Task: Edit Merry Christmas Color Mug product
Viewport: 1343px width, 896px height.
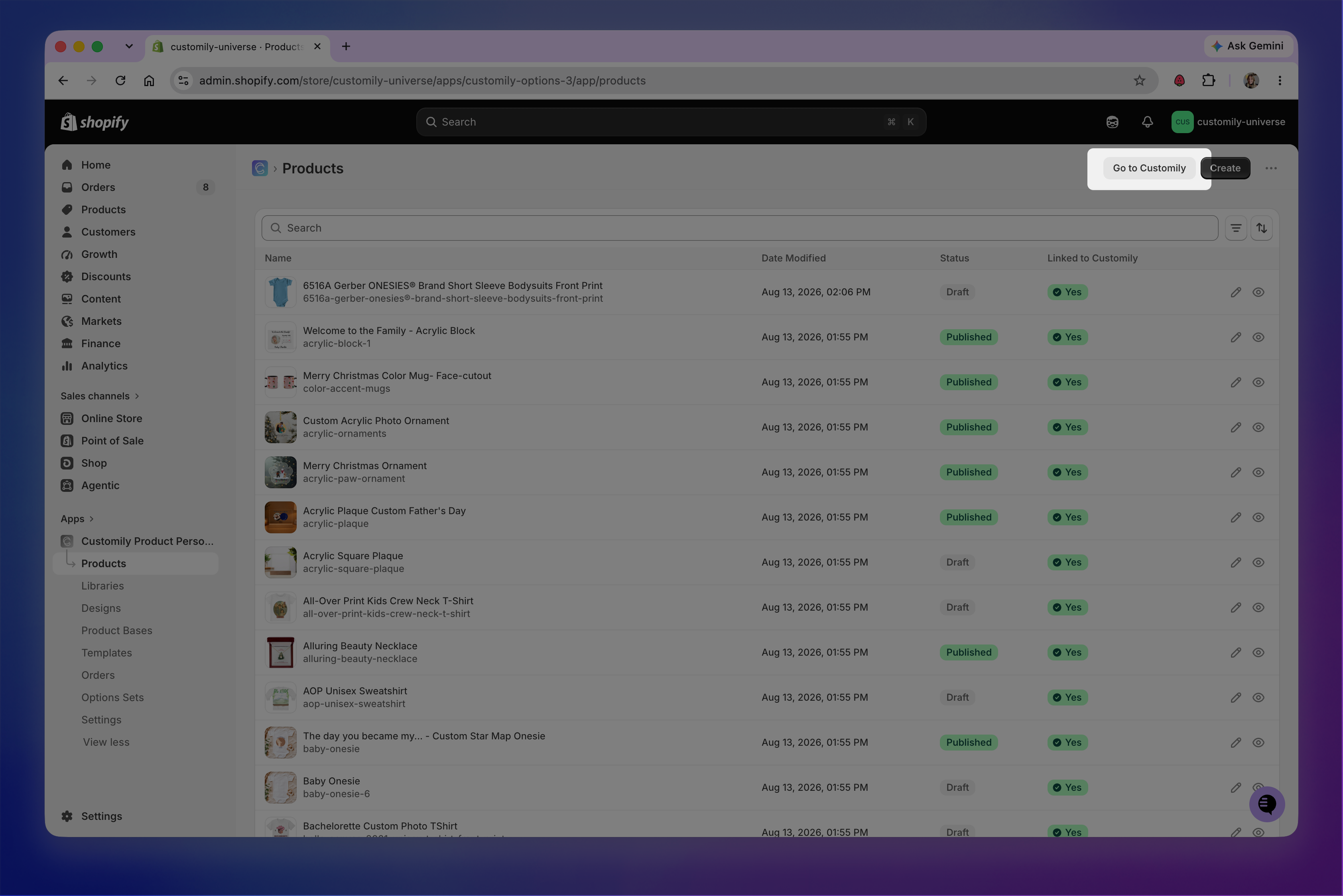Action: point(1235,382)
